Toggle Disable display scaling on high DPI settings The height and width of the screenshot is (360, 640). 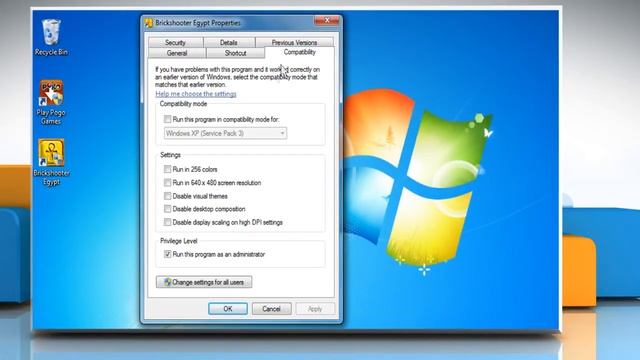tap(167, 222)
